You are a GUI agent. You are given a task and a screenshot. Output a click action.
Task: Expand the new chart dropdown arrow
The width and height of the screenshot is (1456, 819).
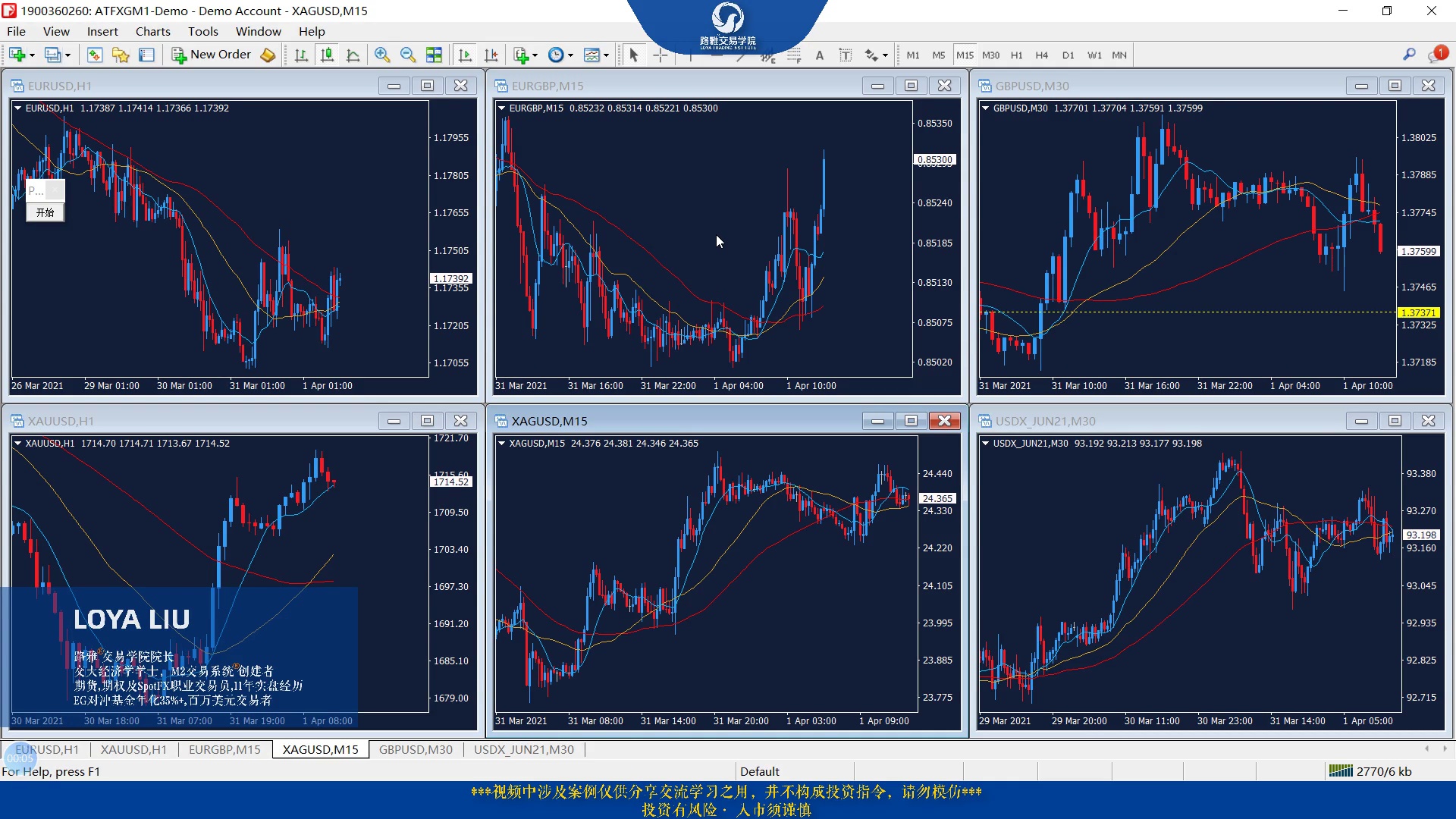pos(32,55)
